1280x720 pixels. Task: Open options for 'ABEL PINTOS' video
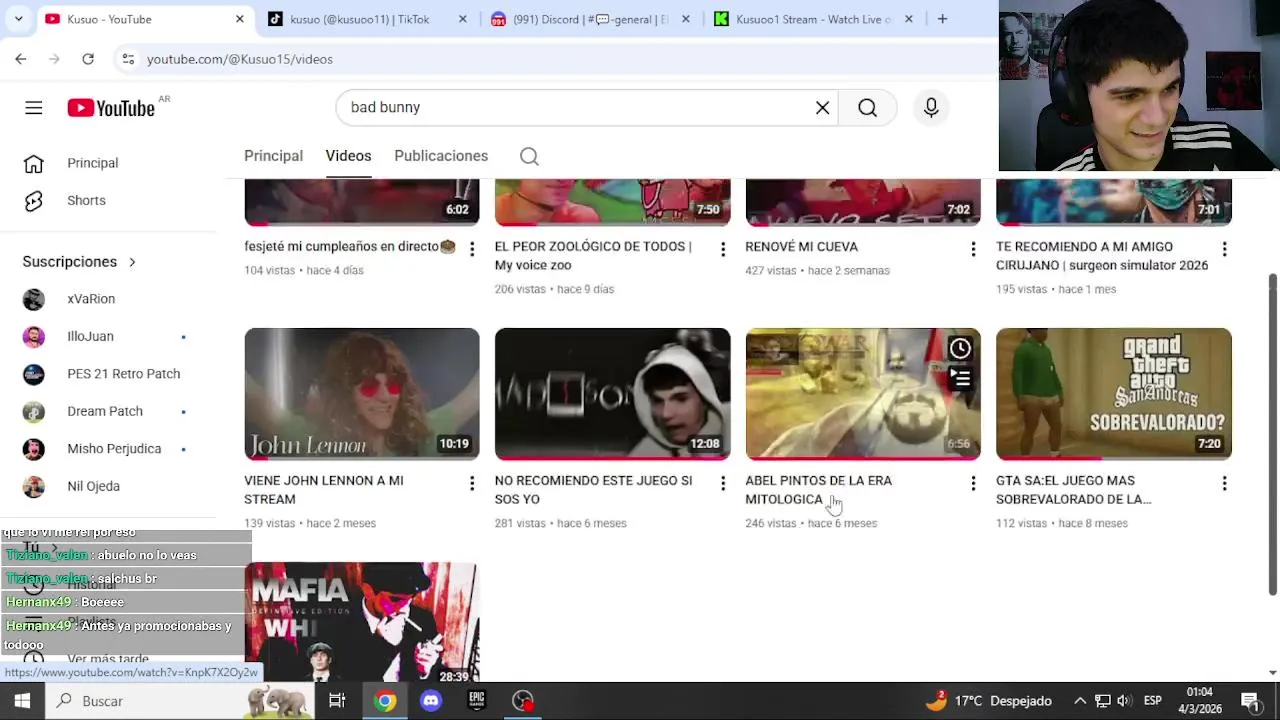tap(973, 483)
